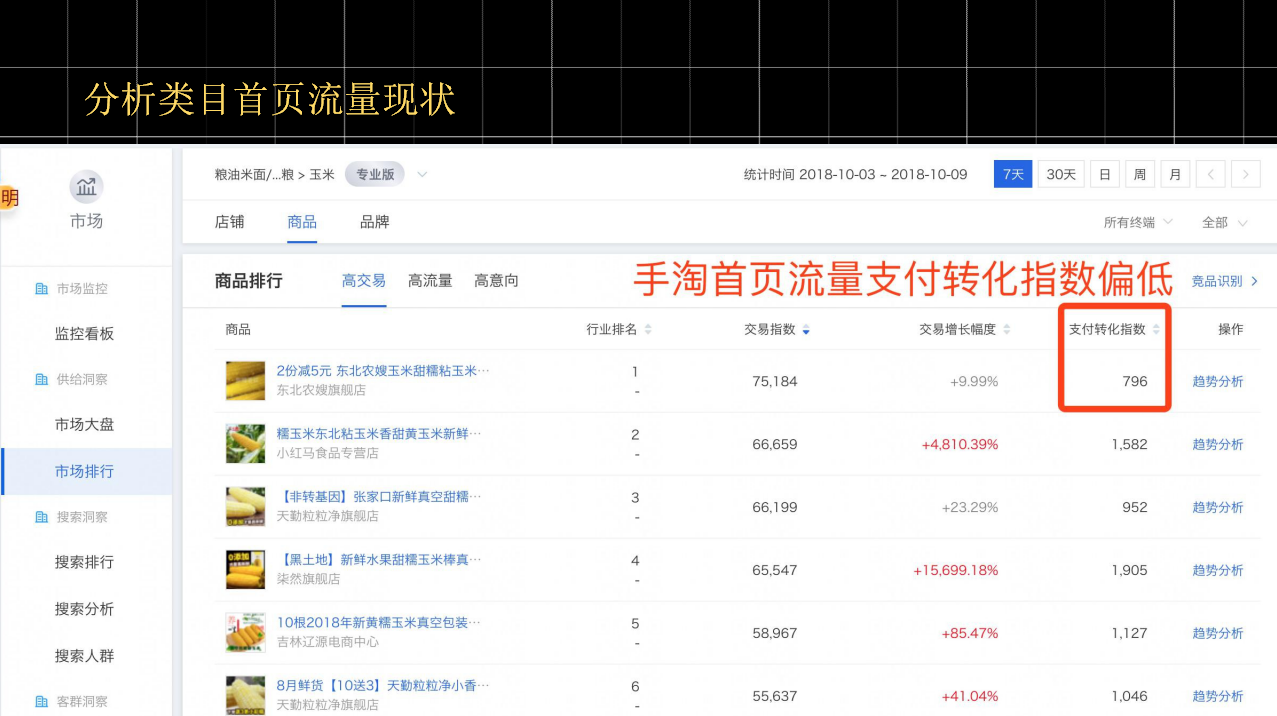This screenshot has height=716, width=1277.
Task: Click the 小红马食品专营店 product thumbnail
Action: pos(246,444)
